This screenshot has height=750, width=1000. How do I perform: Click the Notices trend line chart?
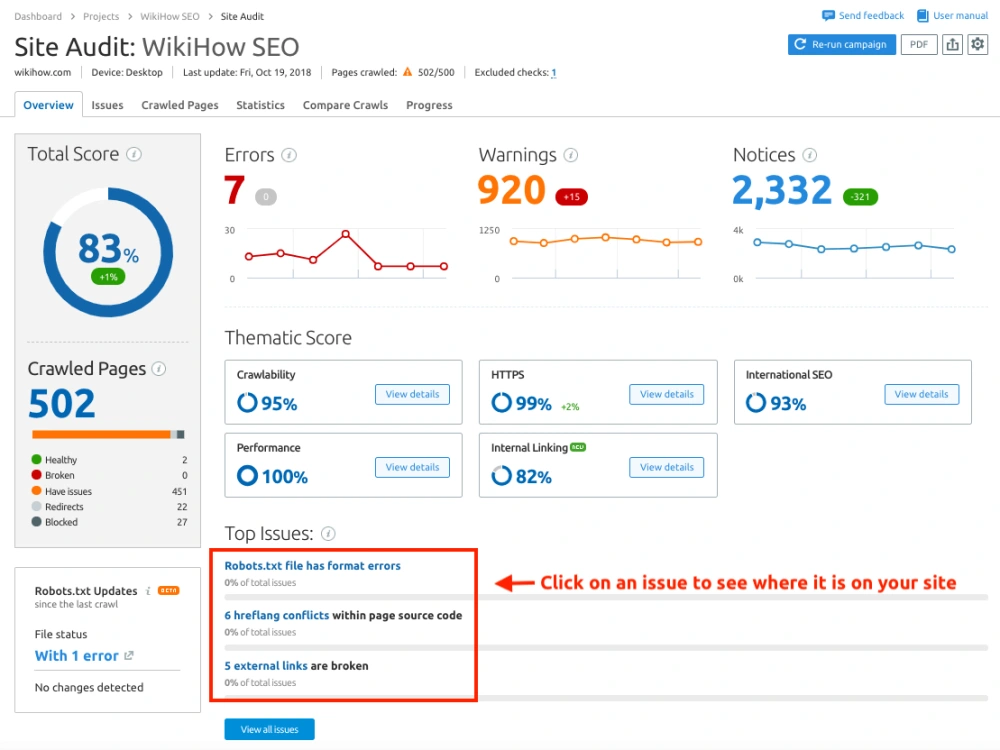(x=854, y=246)
